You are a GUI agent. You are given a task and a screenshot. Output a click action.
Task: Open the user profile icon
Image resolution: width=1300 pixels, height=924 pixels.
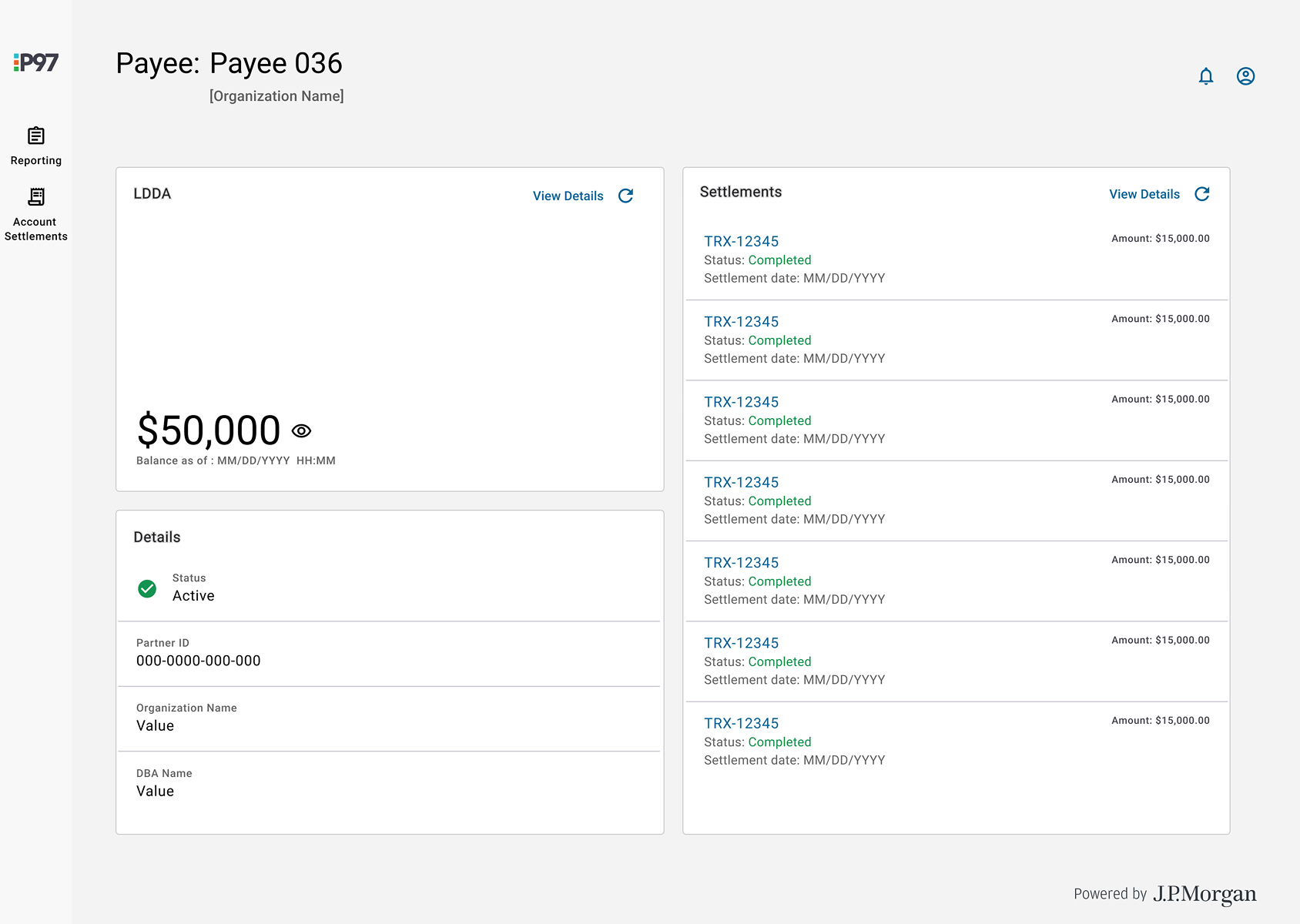pos(1245,76)
